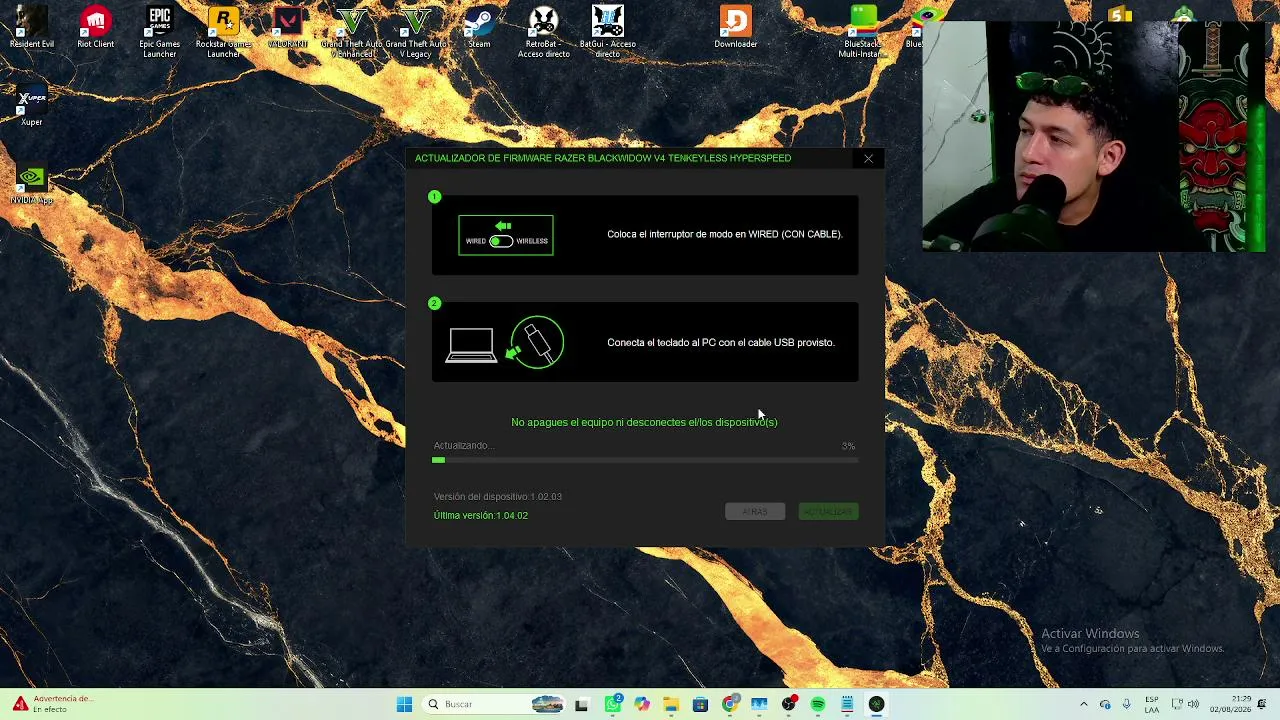
Task: Select the VALORANT desktop shortcut
Action: [x=287, y=27]
